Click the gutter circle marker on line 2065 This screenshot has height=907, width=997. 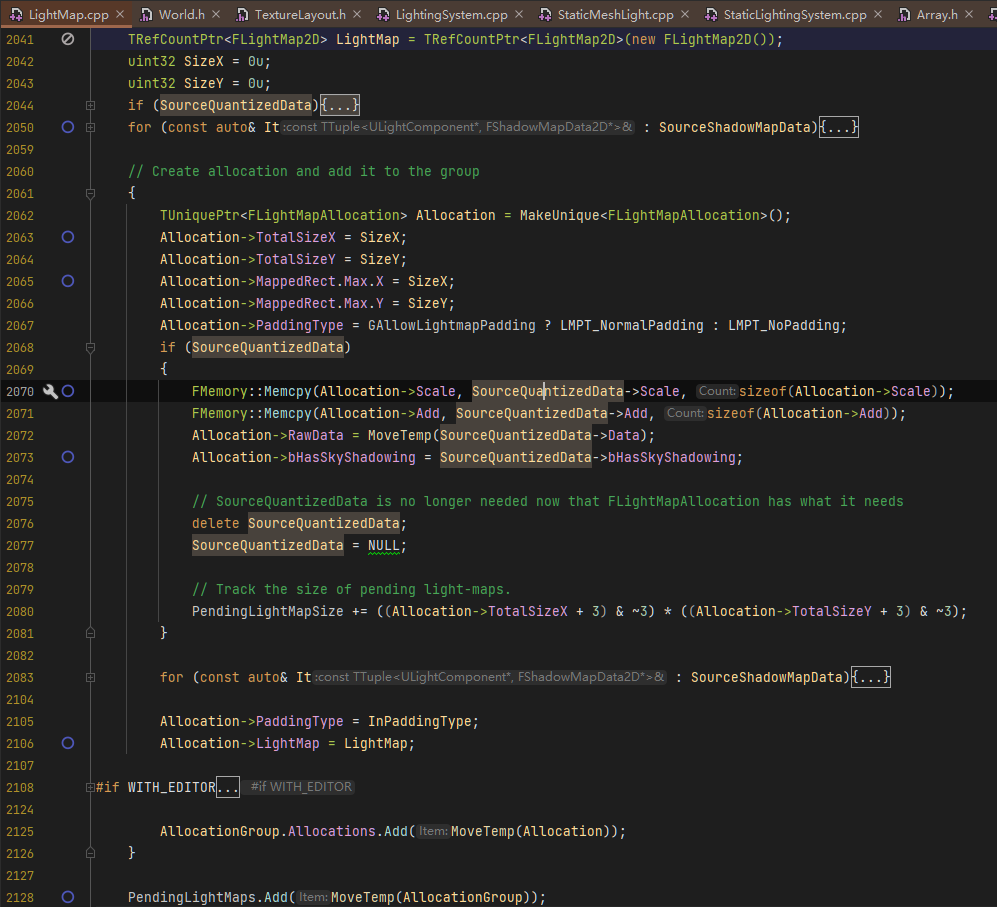[x=67, y=281]
